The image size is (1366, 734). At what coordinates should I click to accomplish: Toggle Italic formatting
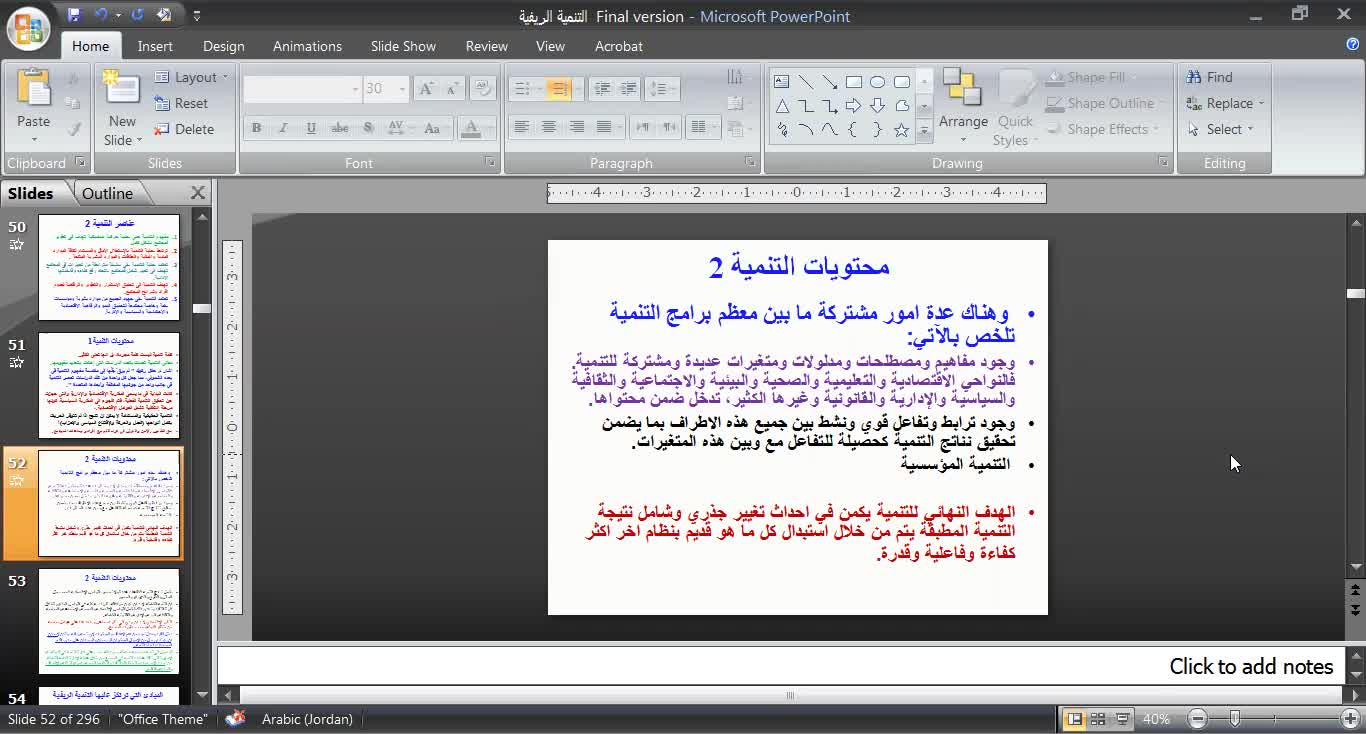(283, 128)
